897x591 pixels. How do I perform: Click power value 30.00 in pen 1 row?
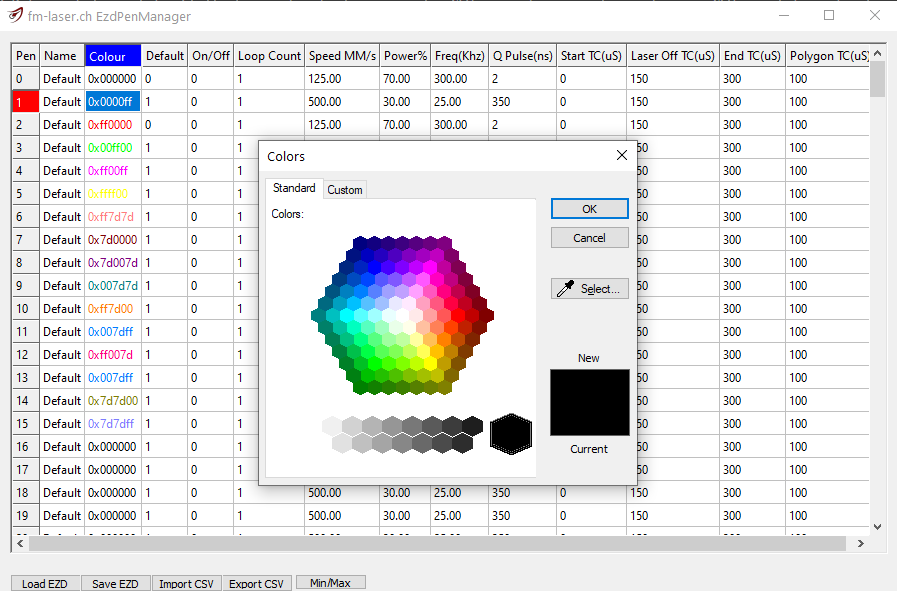tap(405, 102)
